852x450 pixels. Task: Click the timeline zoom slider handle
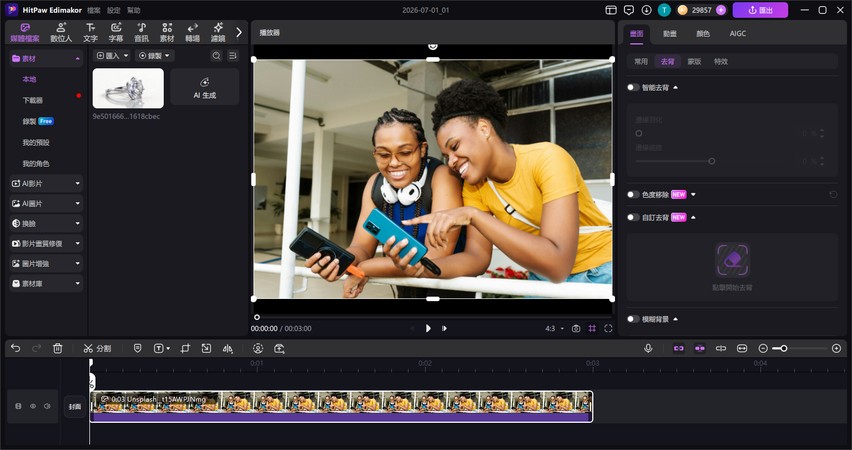(784, 348)
